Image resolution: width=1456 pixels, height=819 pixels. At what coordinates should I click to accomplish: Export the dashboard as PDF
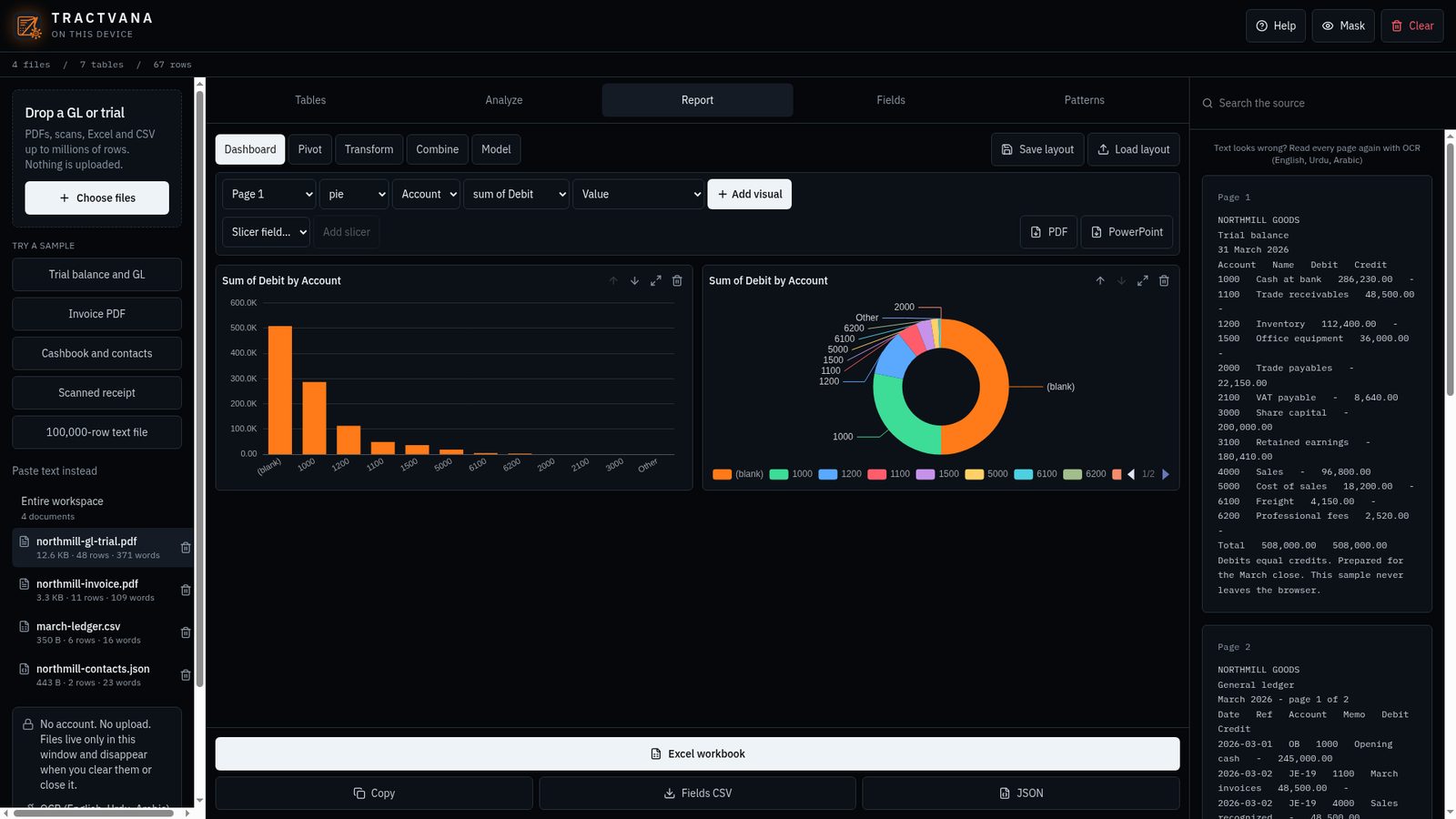tap(1049, 232)
